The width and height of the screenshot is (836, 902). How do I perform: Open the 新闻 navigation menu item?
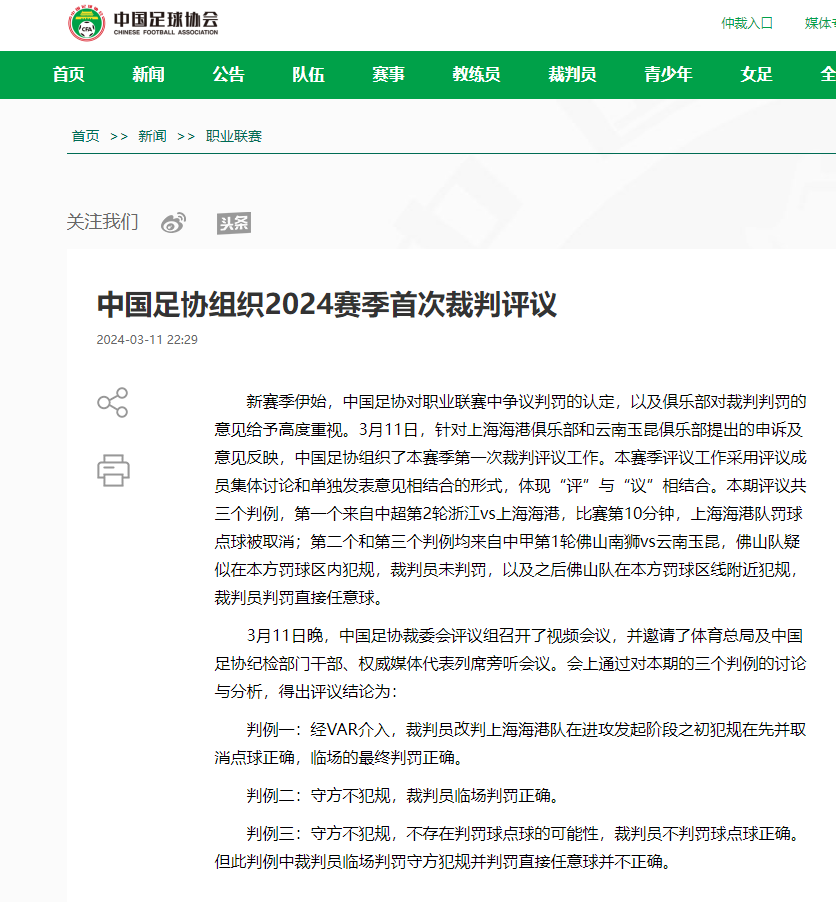tap(148, 75)
